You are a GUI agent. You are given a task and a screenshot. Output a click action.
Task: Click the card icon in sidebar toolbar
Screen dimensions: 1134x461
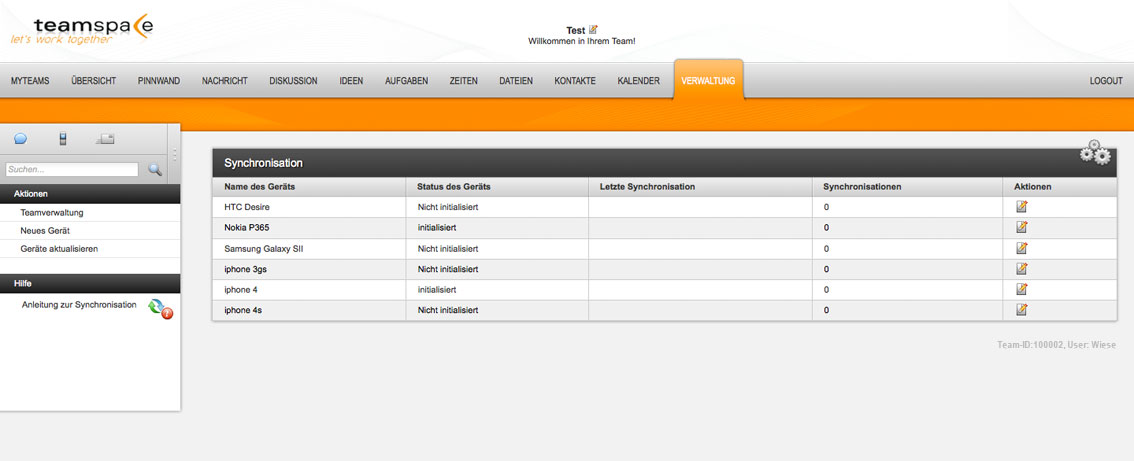[x=106, y=139]
